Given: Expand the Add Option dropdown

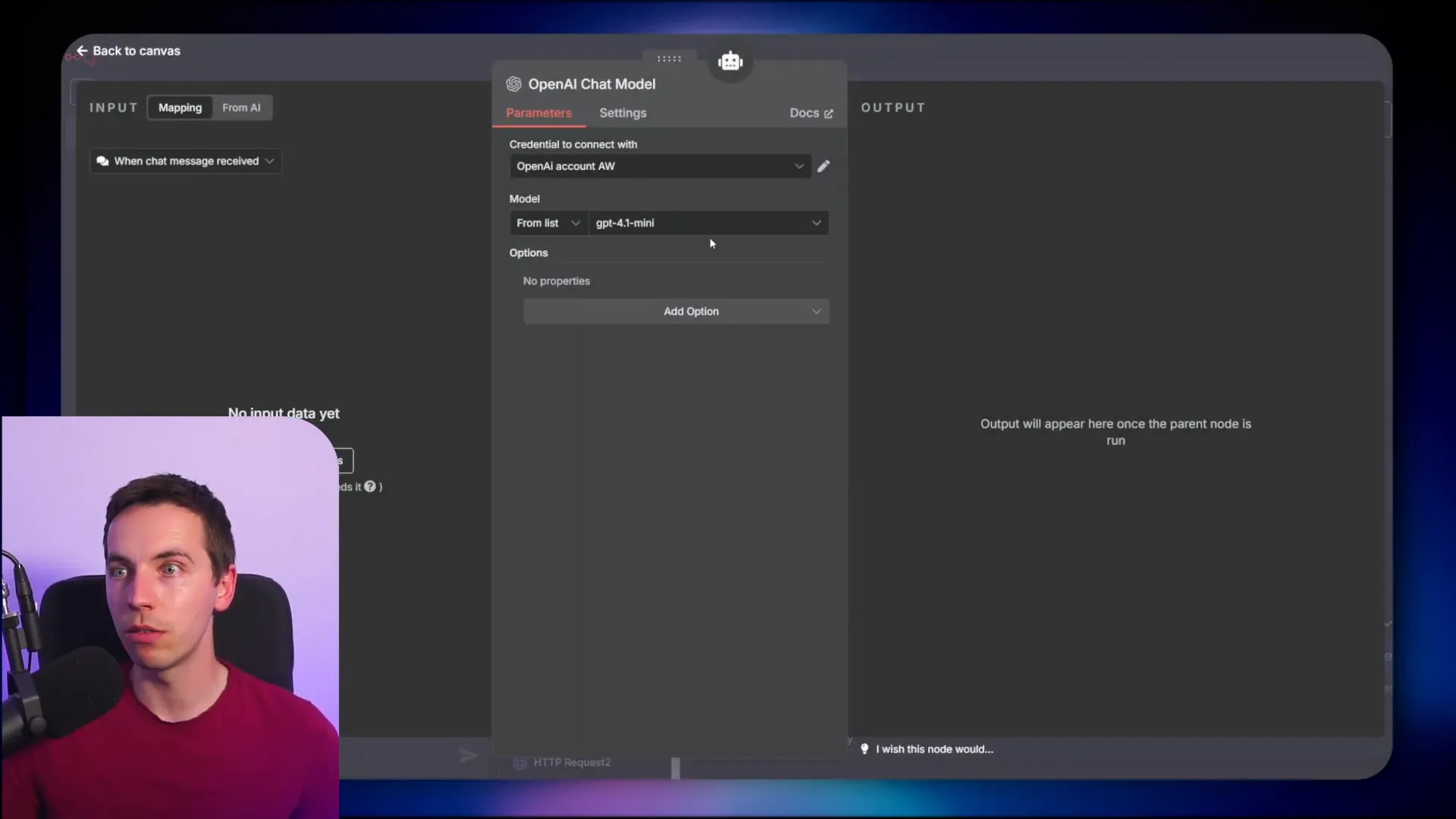Looking at the screenshot, I should point(676,312).
